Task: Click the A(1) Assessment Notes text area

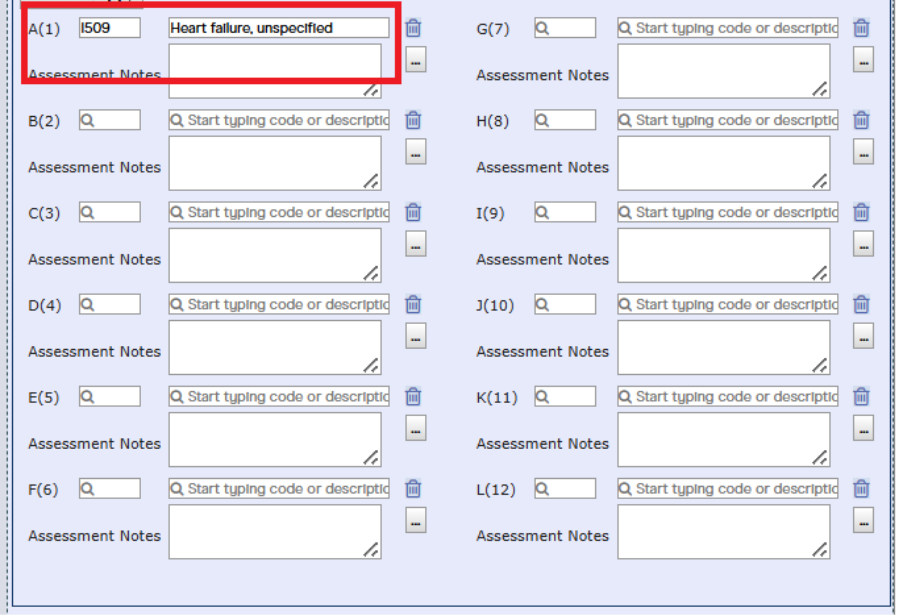Action: 275,71
